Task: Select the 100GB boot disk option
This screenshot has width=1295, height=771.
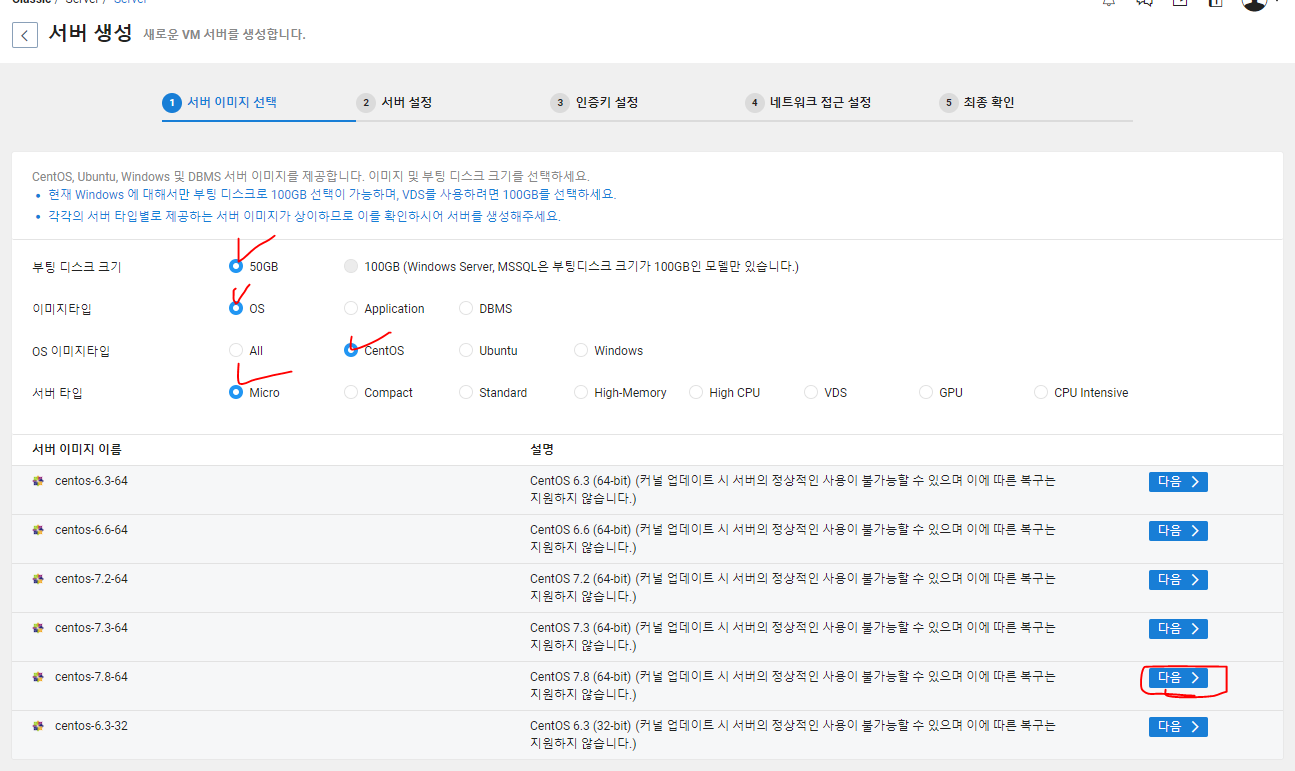Action: (x=350, y=266)
